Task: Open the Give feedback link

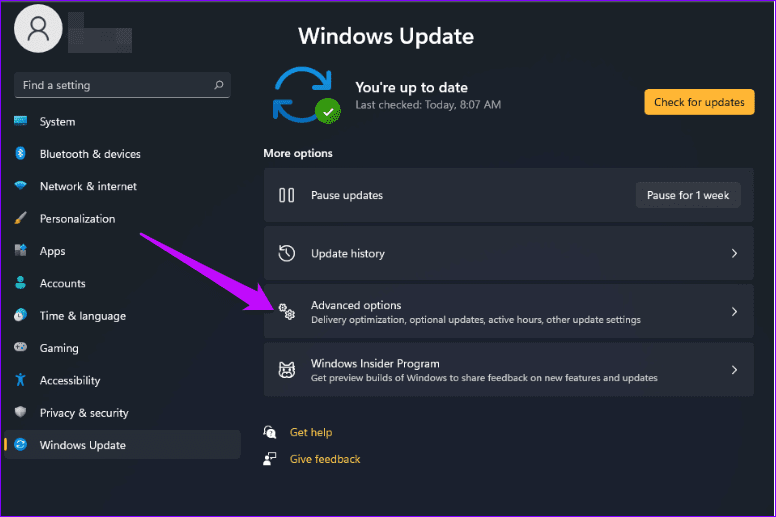Action: 325,459
